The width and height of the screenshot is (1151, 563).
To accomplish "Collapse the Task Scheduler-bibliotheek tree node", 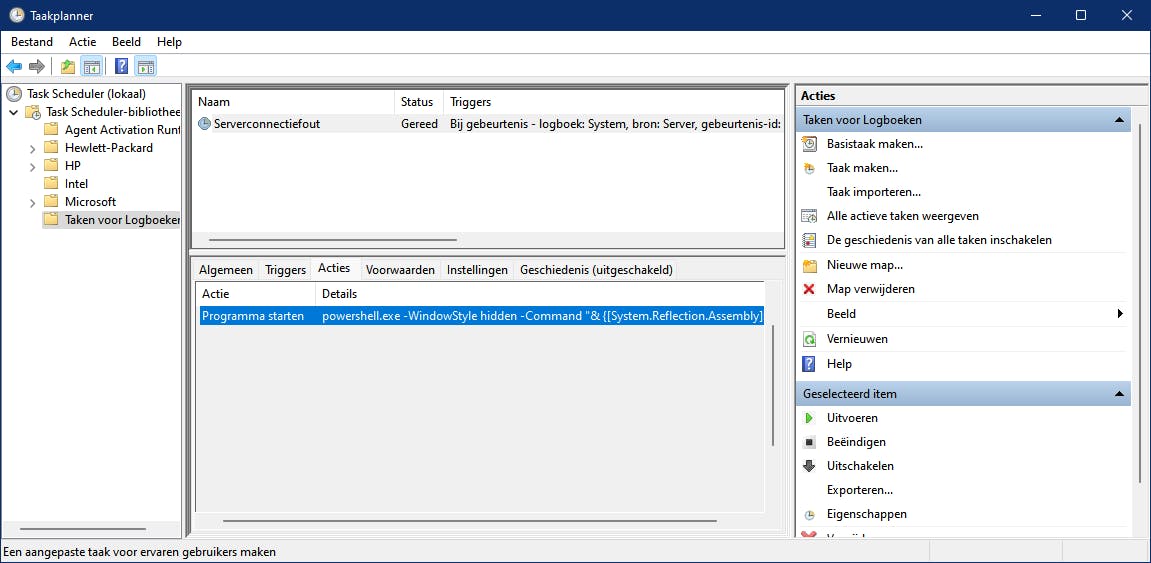I will 13,112.
